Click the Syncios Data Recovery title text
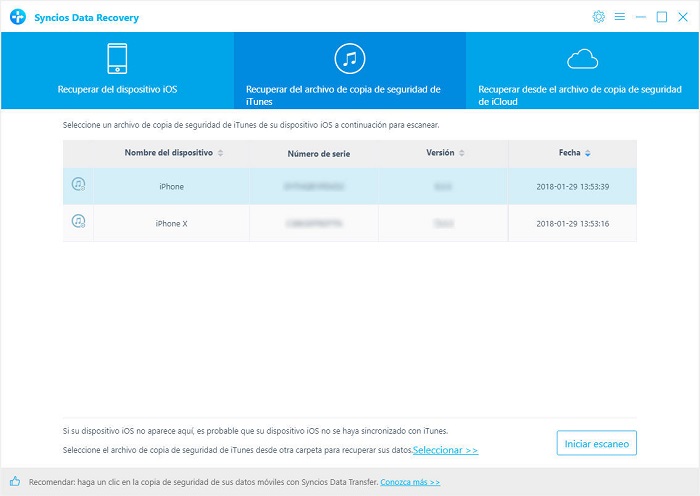The height and width of the screenshot is (496, 700). click(87, 18)
